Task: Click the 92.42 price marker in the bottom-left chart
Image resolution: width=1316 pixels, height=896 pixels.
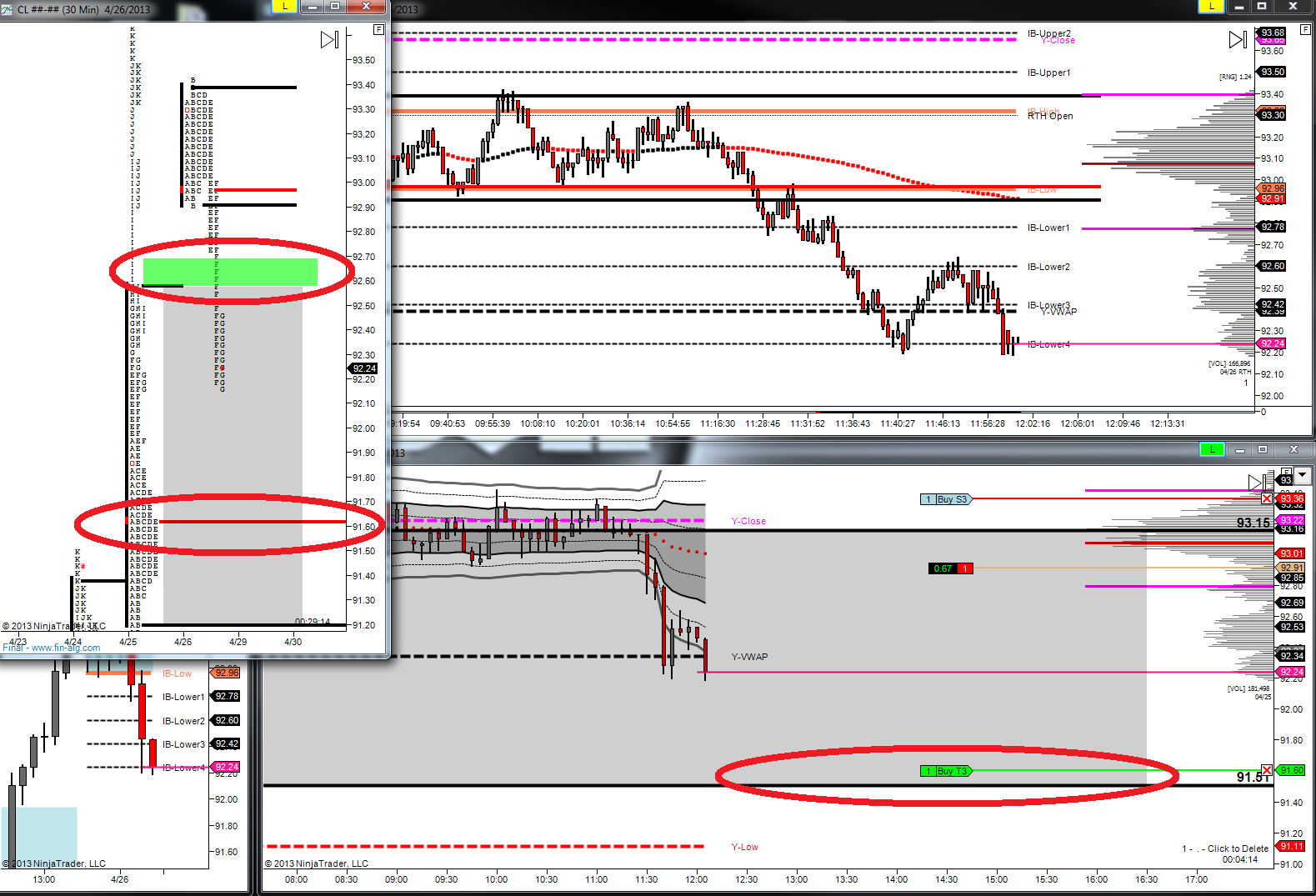Action: (x=227, y=743)
